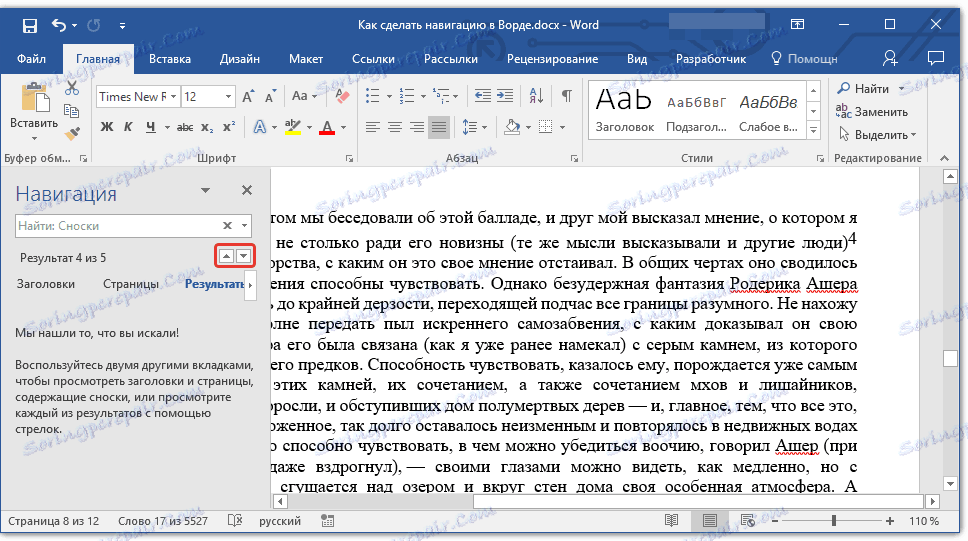
Task: Show paragraph marks with the pilcrow icon
Action: [566, 97]
